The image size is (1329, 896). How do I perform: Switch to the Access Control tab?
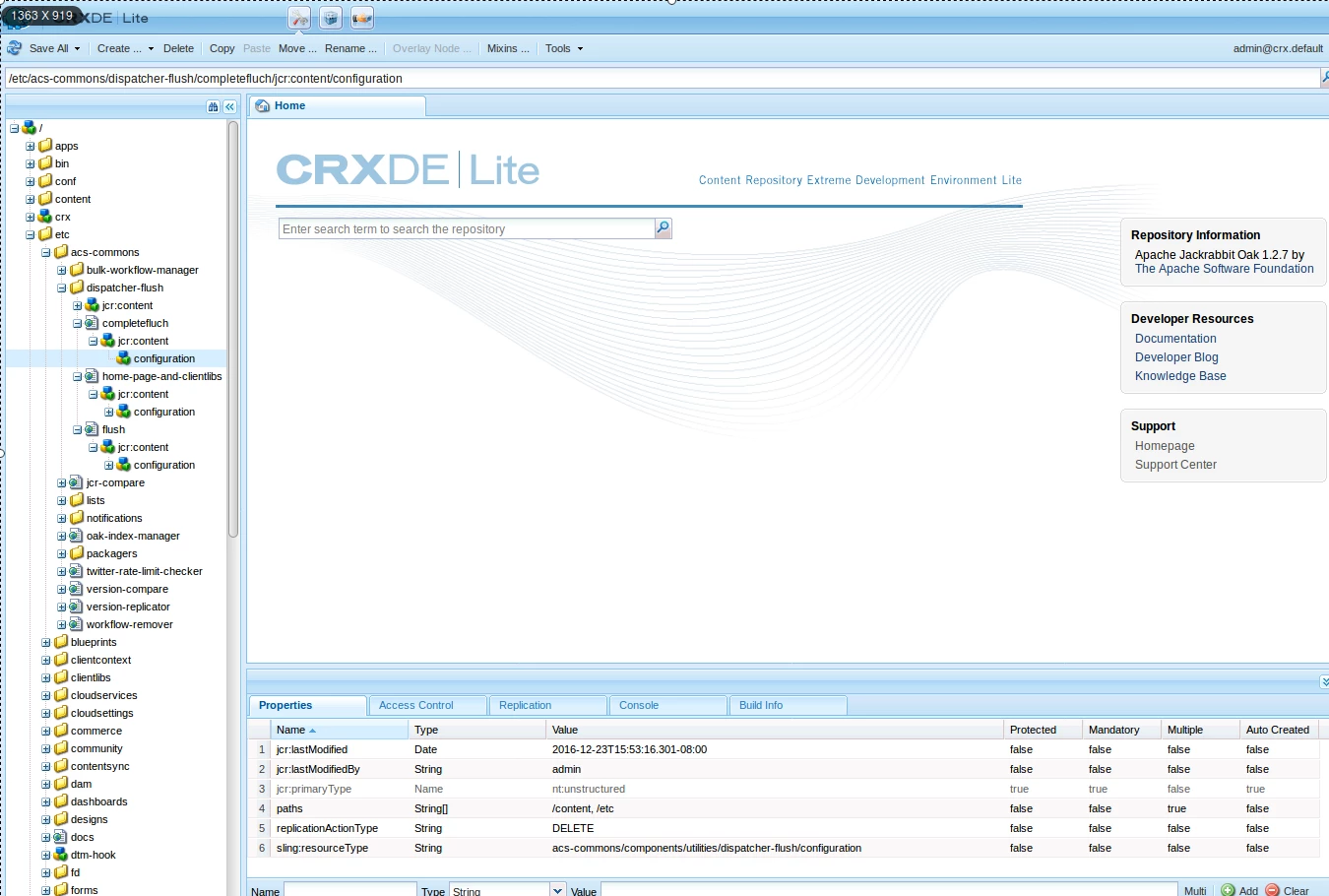tap(427, 705)
